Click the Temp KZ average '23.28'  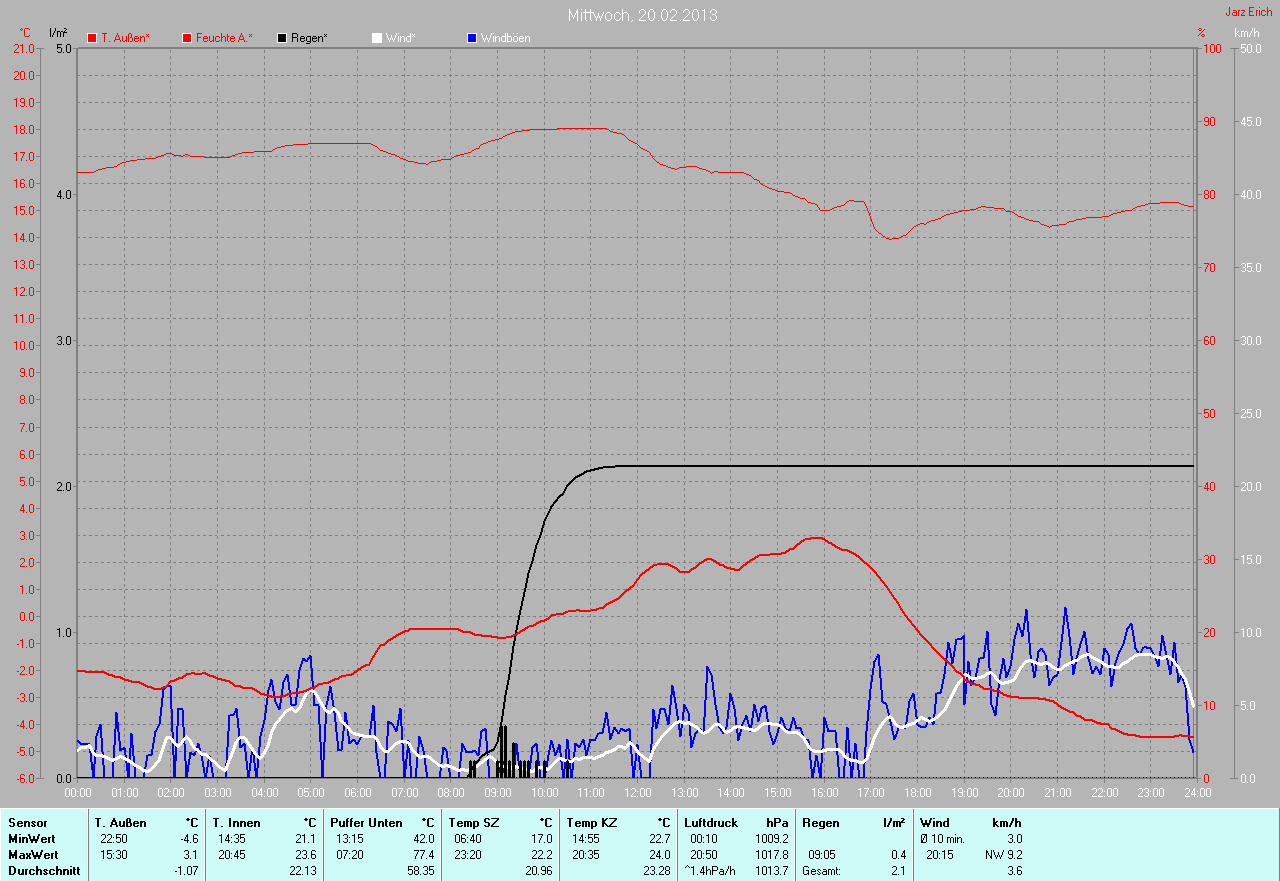(656, 871)
